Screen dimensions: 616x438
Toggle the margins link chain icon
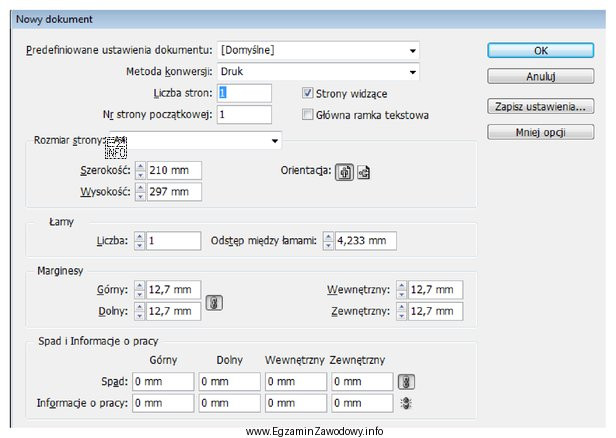(x=214, y=303)
